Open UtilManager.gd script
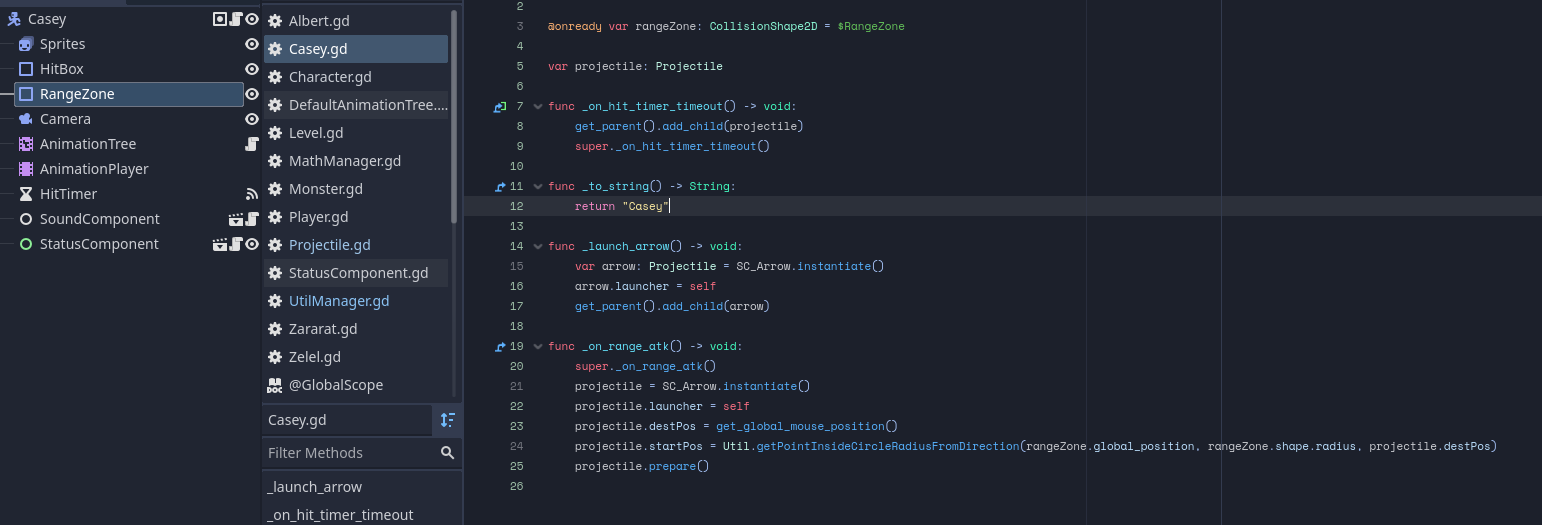Screen dimensions: 1542x525 click(356, 301)
